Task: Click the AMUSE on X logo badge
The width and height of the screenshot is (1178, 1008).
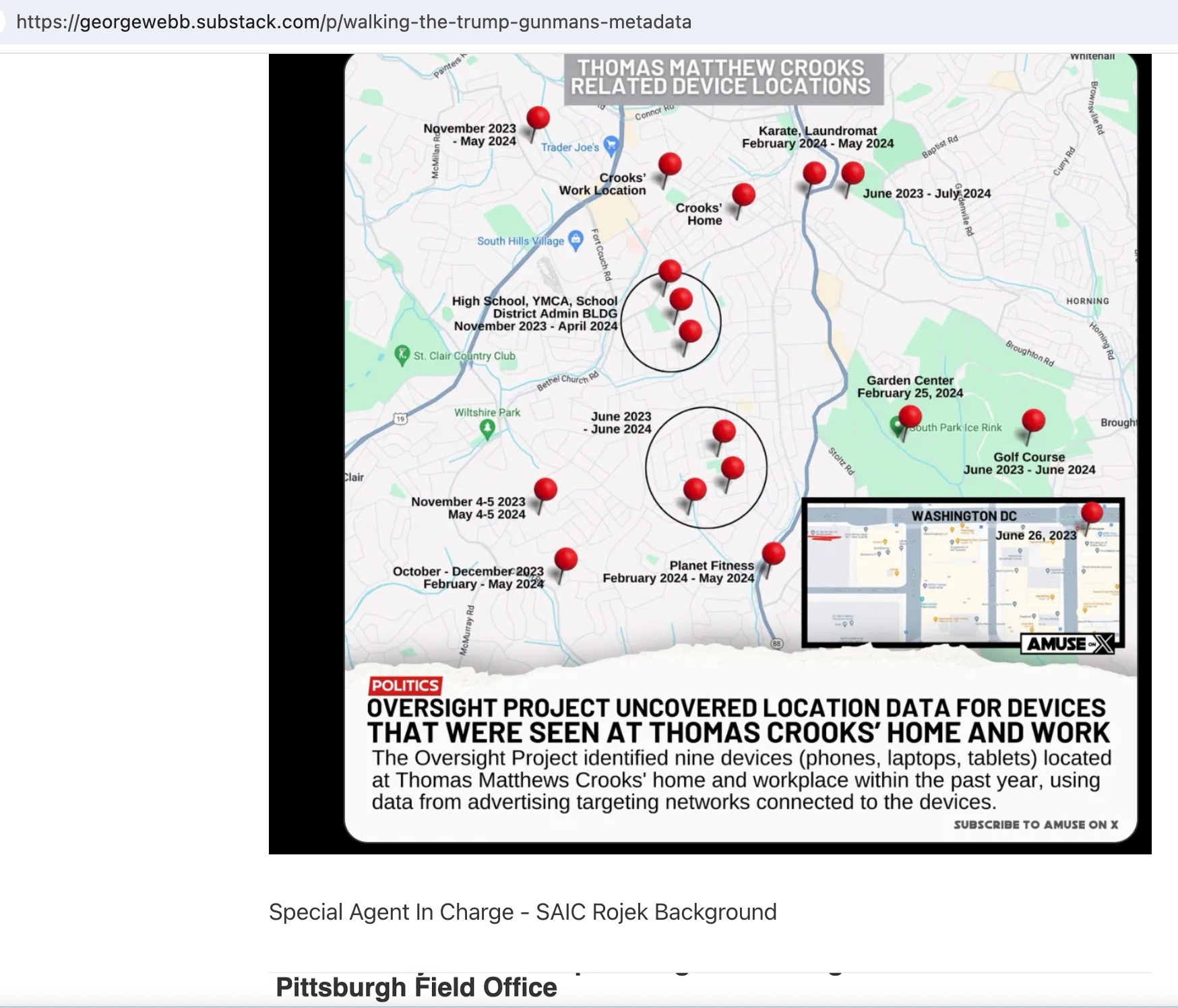Action: click(1067, 644)
